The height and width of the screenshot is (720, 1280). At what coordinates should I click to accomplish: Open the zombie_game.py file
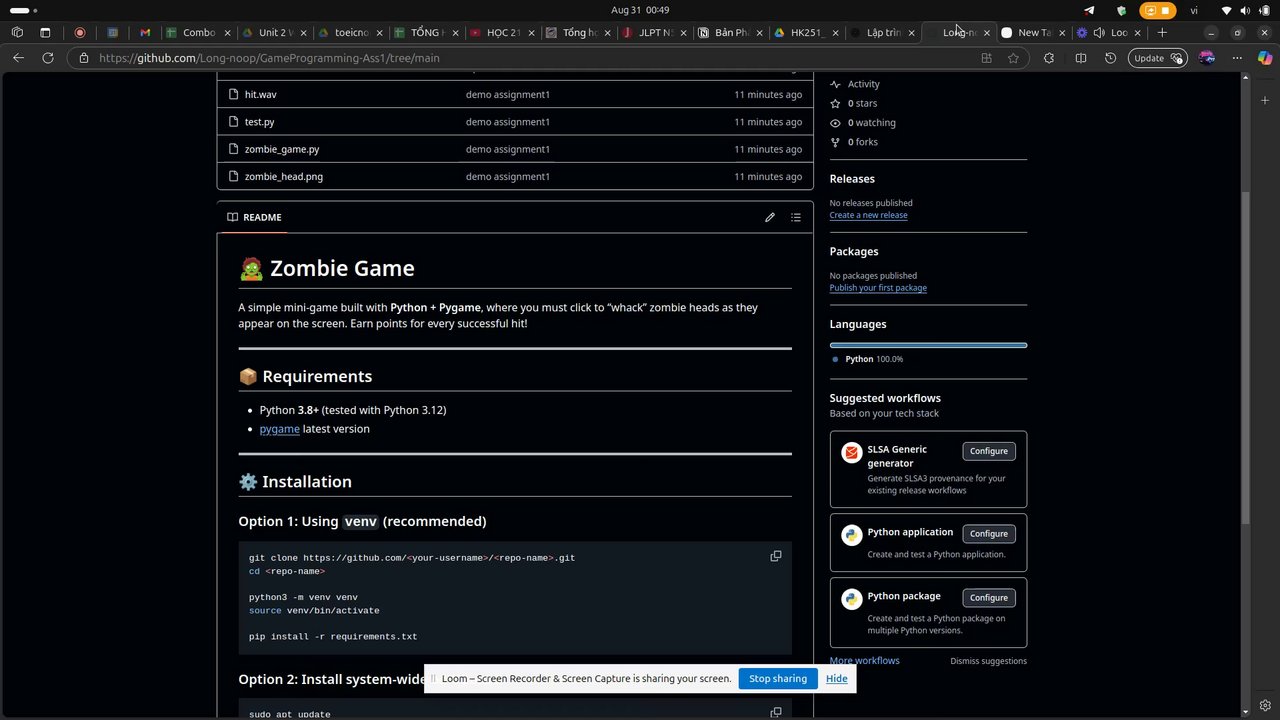pos(282,149)
